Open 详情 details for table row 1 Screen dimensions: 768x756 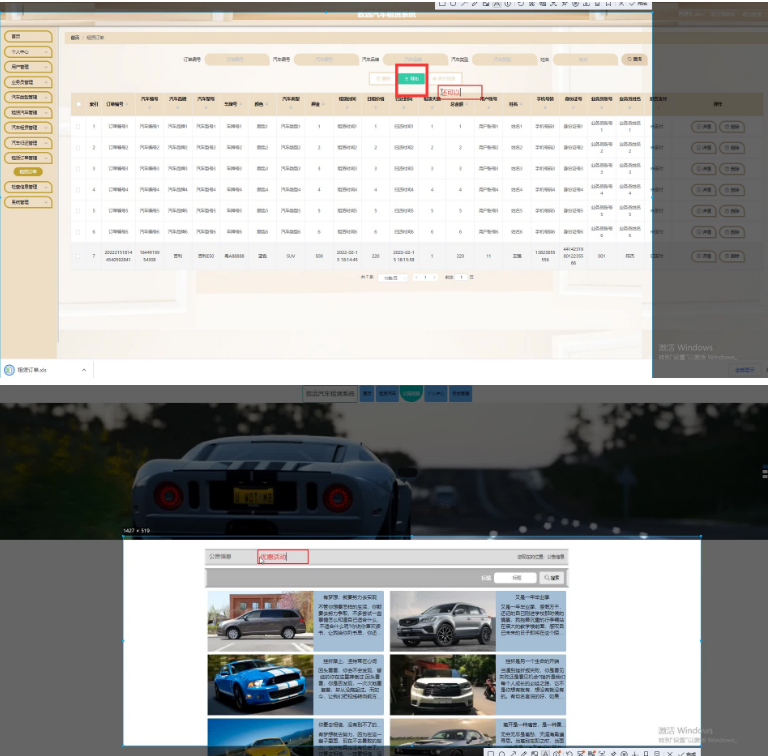click(x=704, y=127)
